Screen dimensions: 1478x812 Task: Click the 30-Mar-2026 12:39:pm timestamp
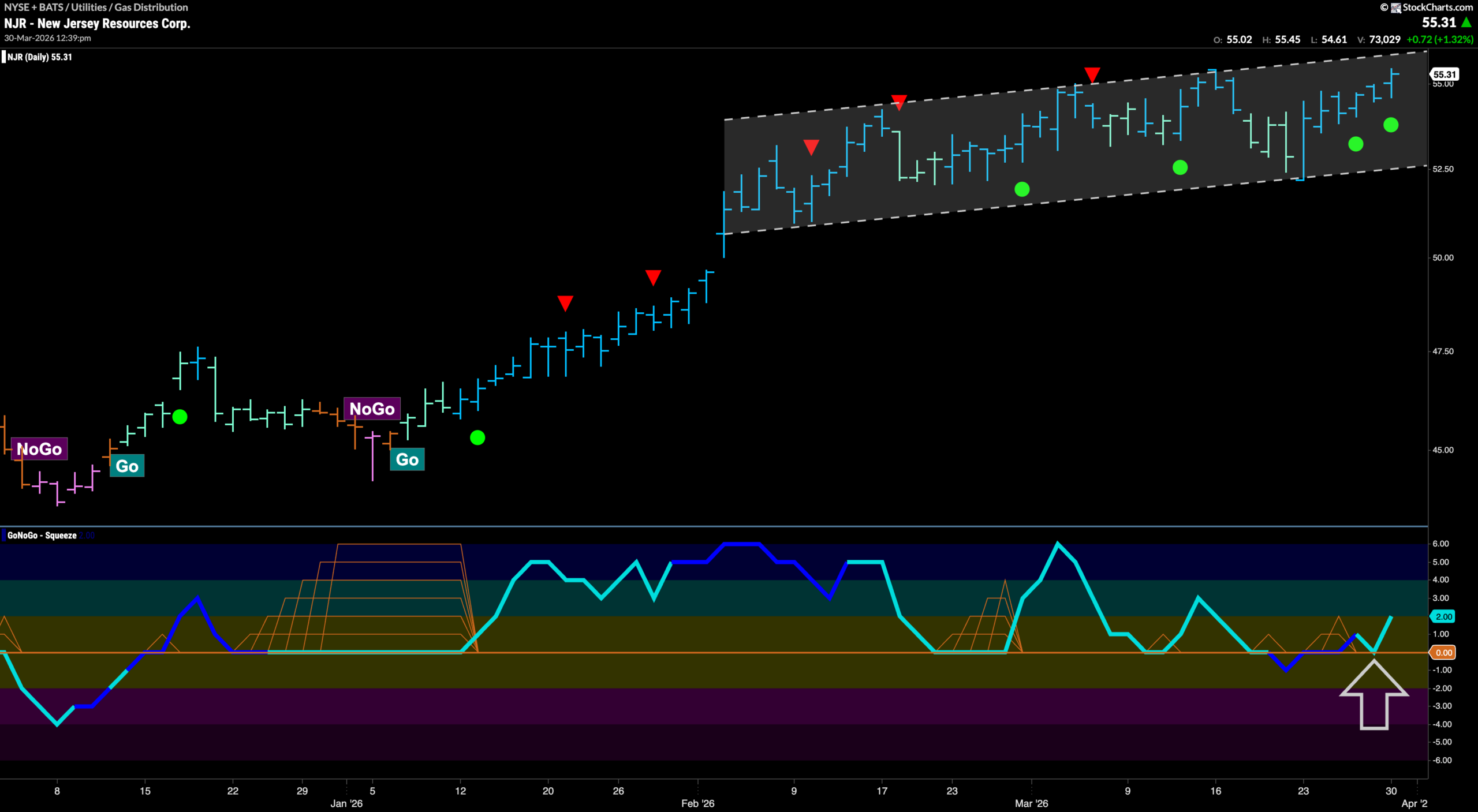point(47,38)
